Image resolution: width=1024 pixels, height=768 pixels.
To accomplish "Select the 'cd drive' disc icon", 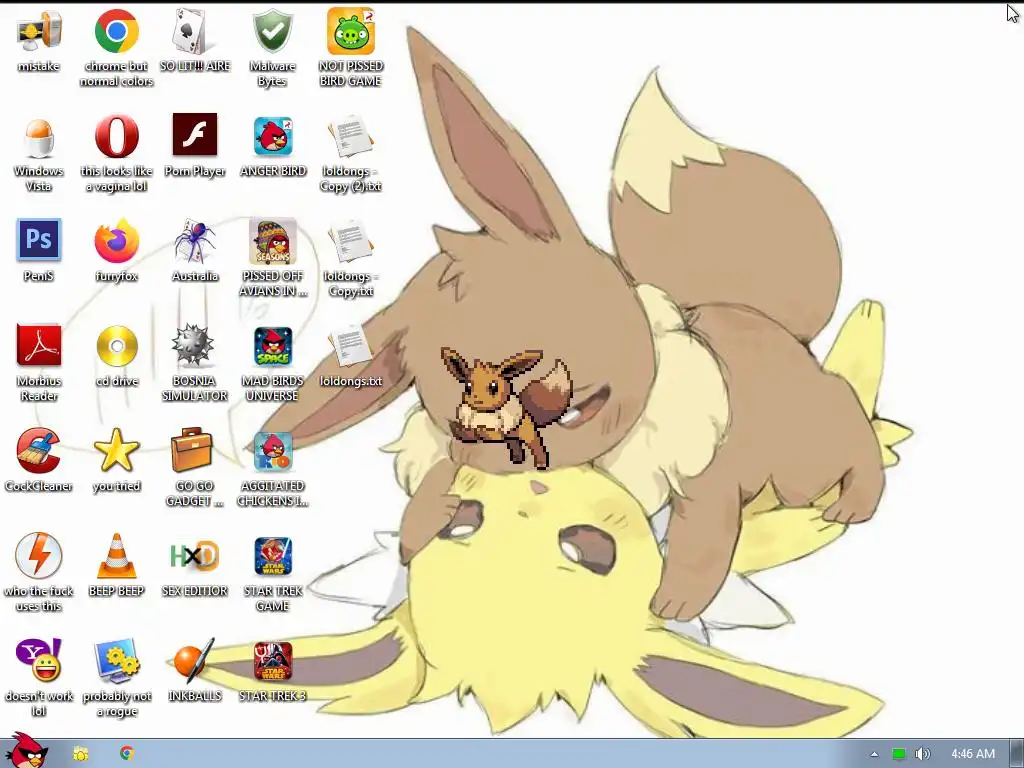I will 117,346.
